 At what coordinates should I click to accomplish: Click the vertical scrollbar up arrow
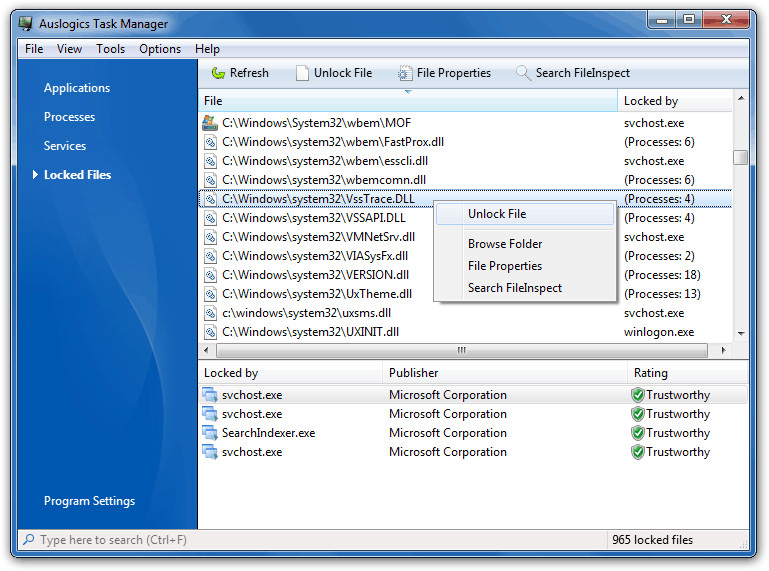[x=741, y=99]
